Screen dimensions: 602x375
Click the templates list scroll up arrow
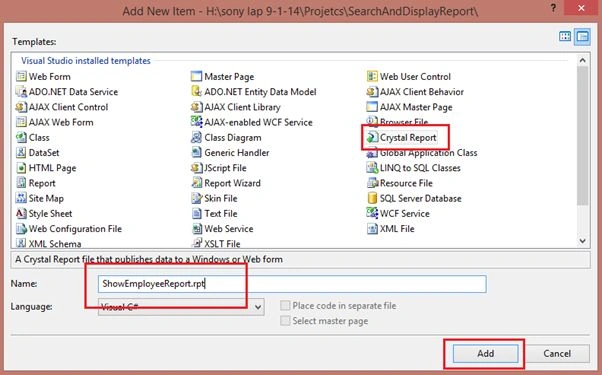[x=582, y=60]
